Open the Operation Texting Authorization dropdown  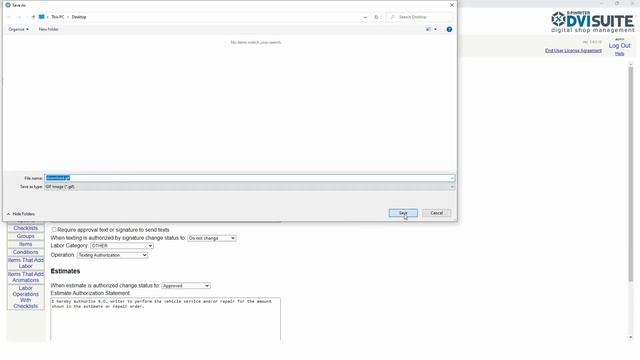click(x=112, y=255)
